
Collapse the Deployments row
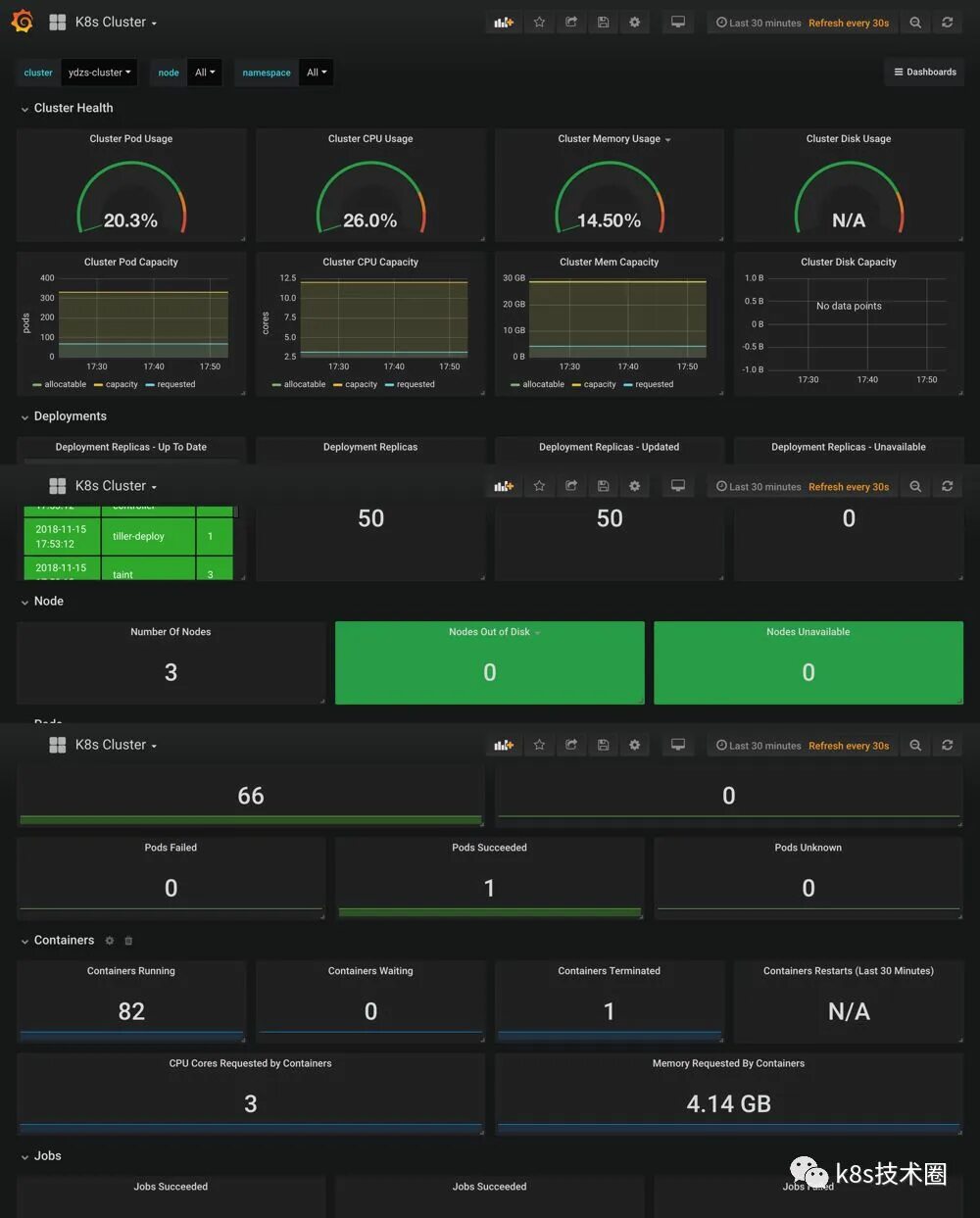(64, 416)
